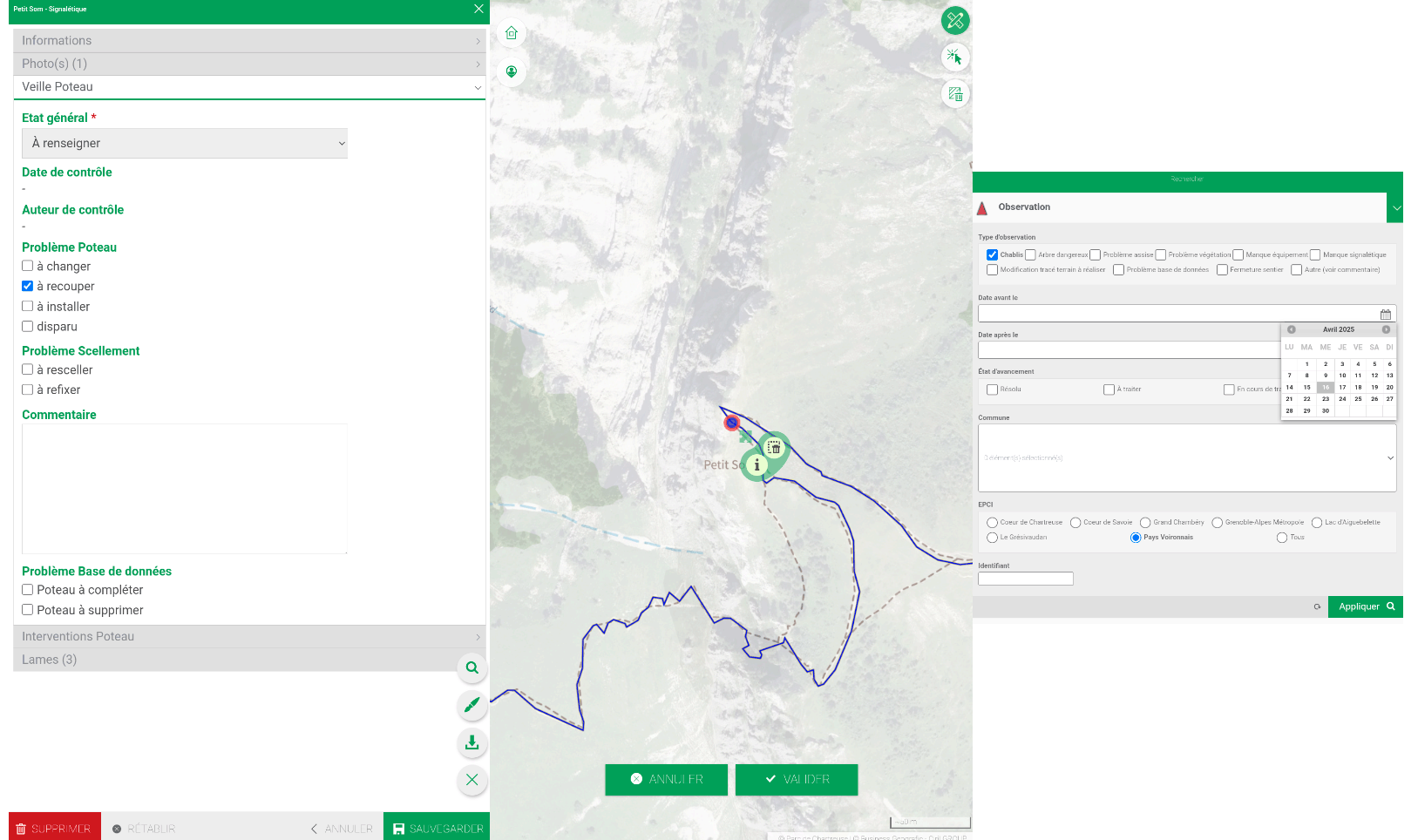Click the SAUVEGARDER button
This screenshot has width=1418, height=840.
coord(437,827)
